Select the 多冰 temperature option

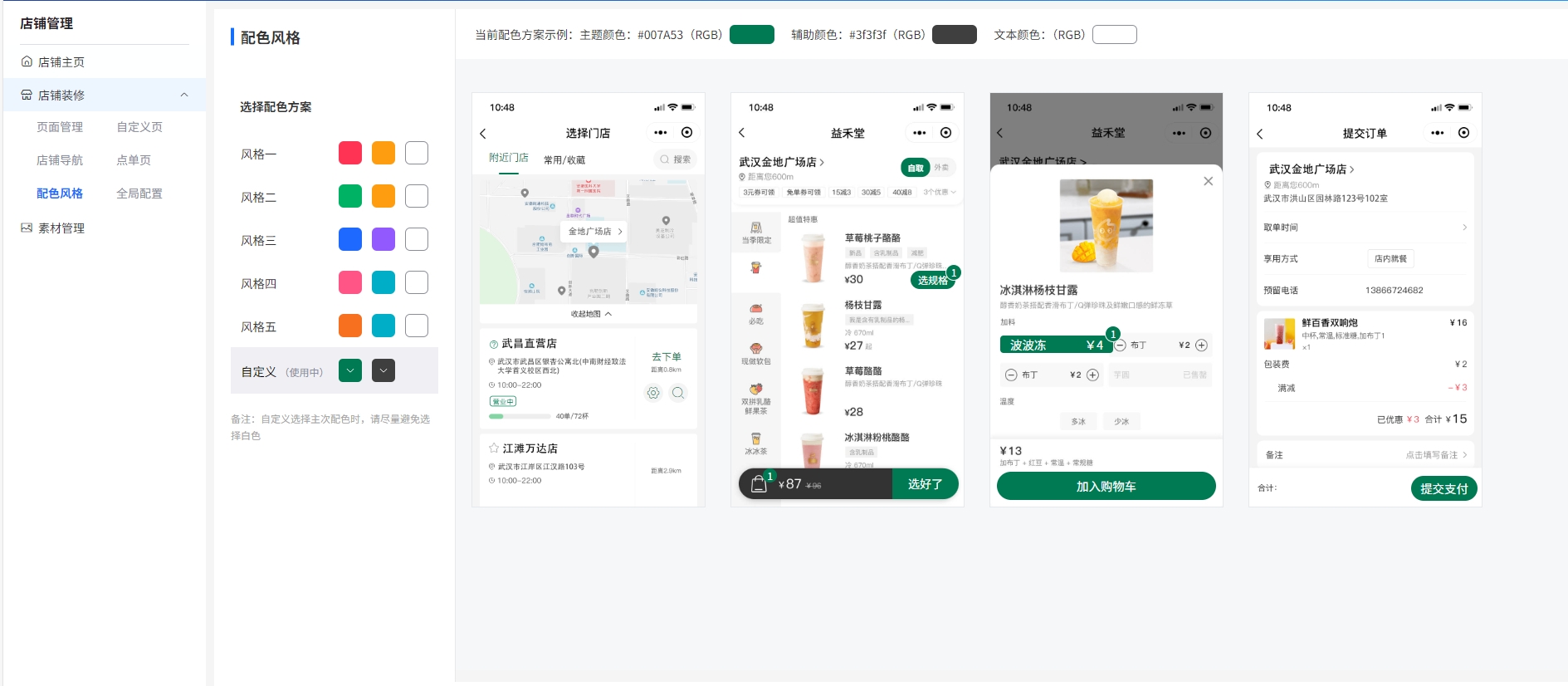click(x=1078, y=421)
